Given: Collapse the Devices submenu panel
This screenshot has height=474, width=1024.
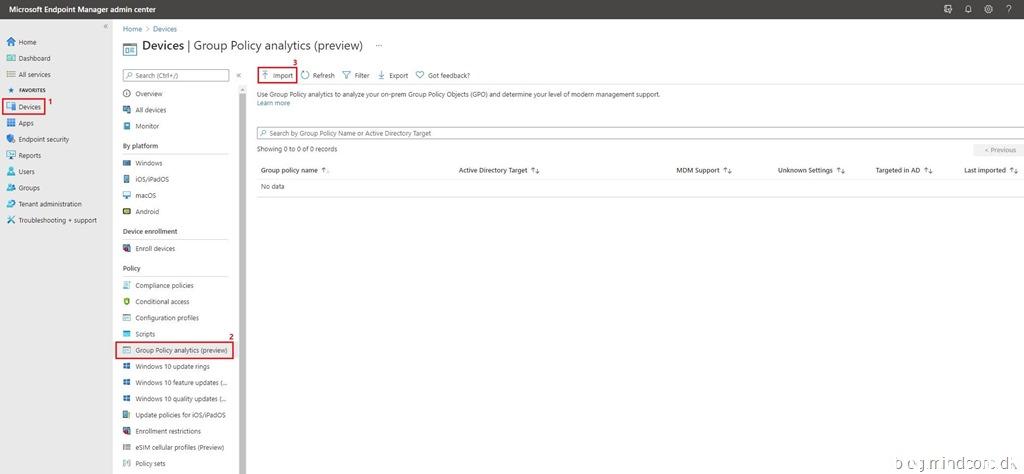Looking at the screenshot, I should click(239, 75).
